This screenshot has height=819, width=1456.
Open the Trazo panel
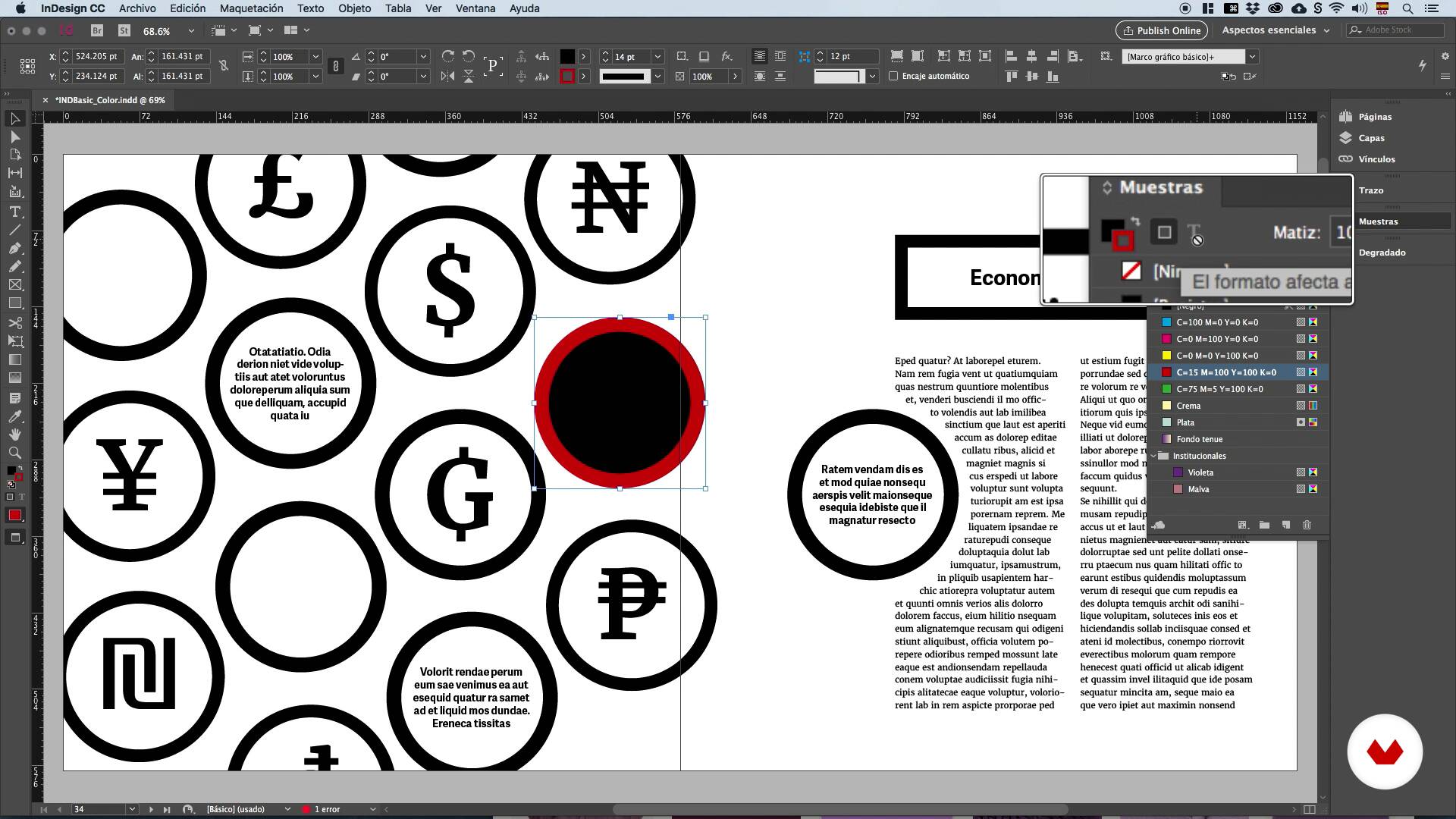[1371, 190]
